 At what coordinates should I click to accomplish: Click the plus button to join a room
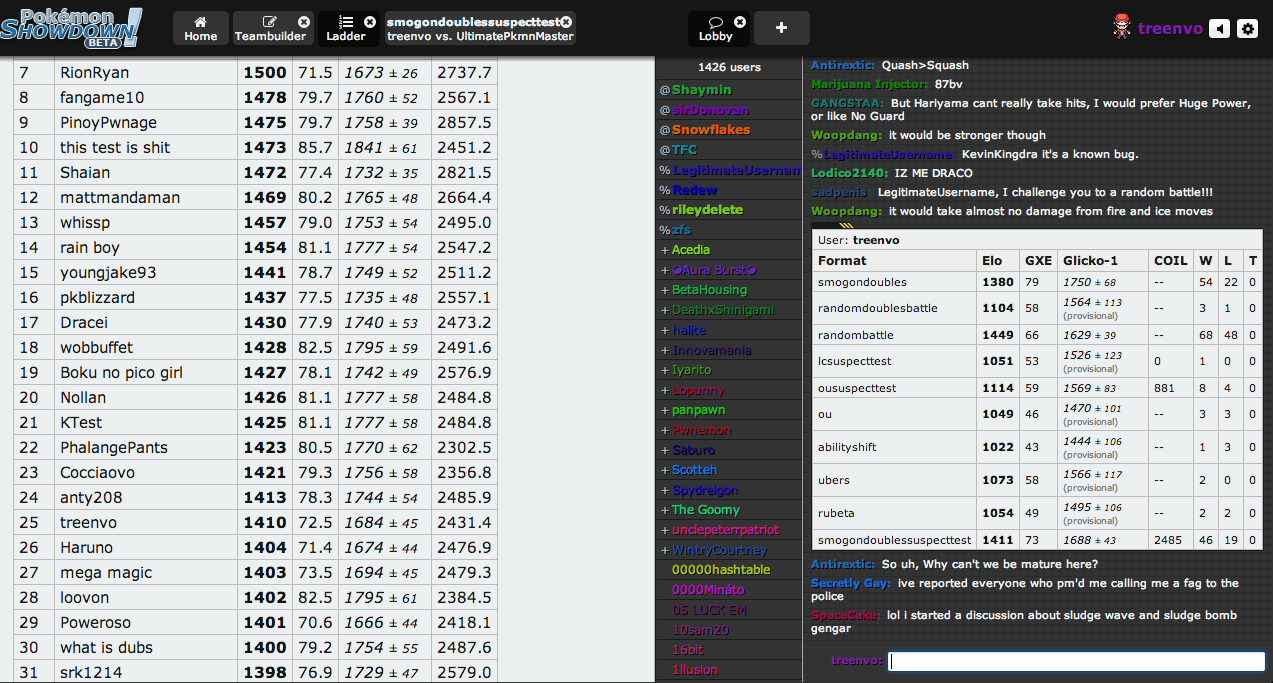[x=781, y=28]
